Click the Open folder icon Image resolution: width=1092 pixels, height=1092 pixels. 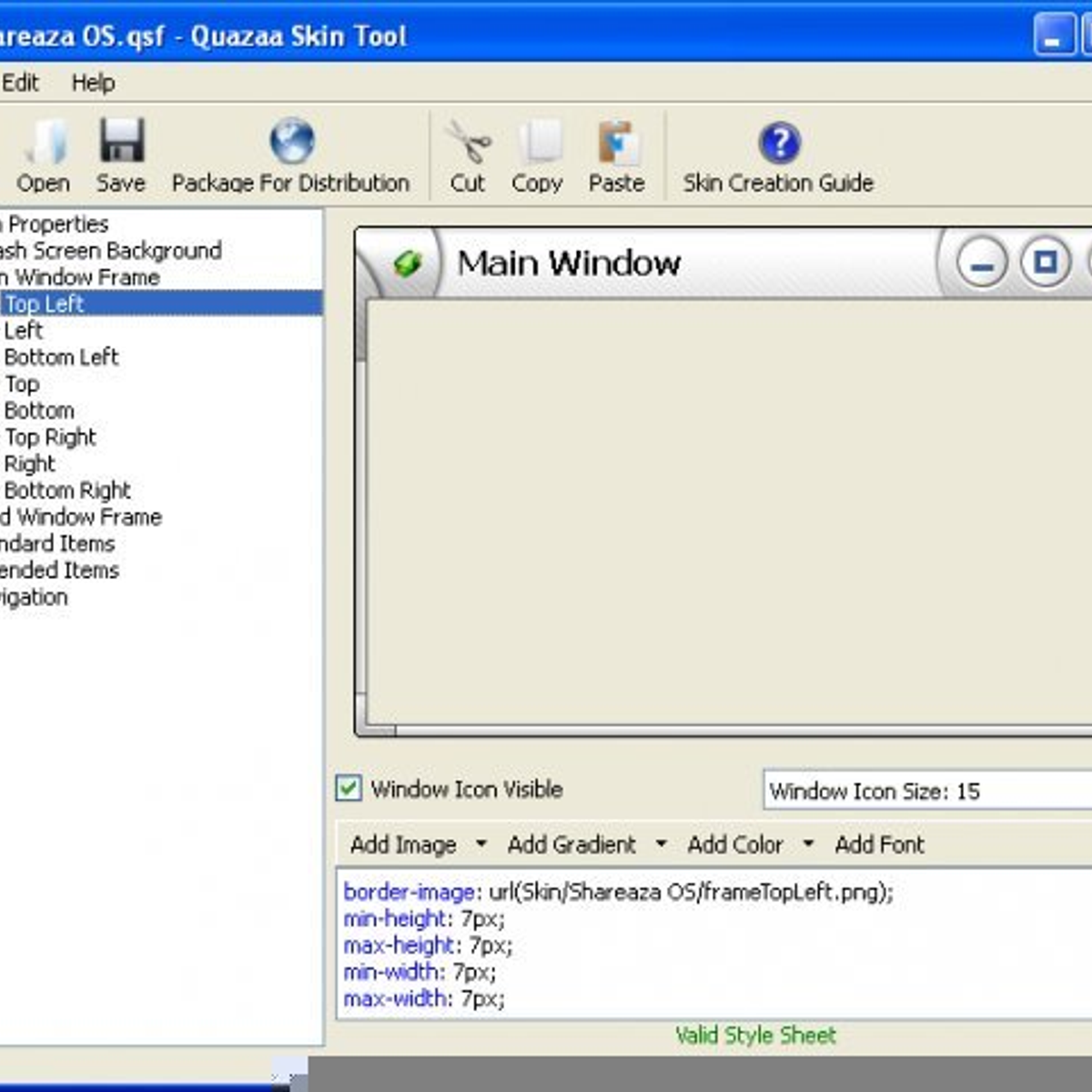pos(45,142)
